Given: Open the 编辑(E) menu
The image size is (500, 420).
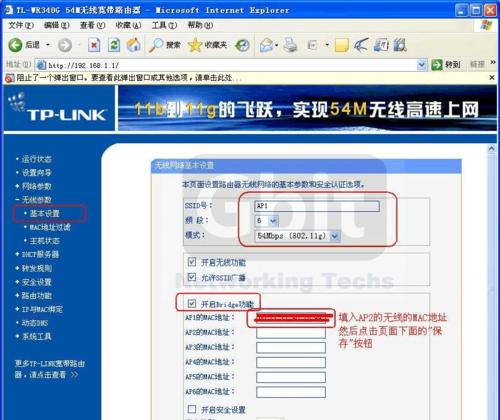Looking at the screenshot, I should pyautogui.click(x=57, y=25).
